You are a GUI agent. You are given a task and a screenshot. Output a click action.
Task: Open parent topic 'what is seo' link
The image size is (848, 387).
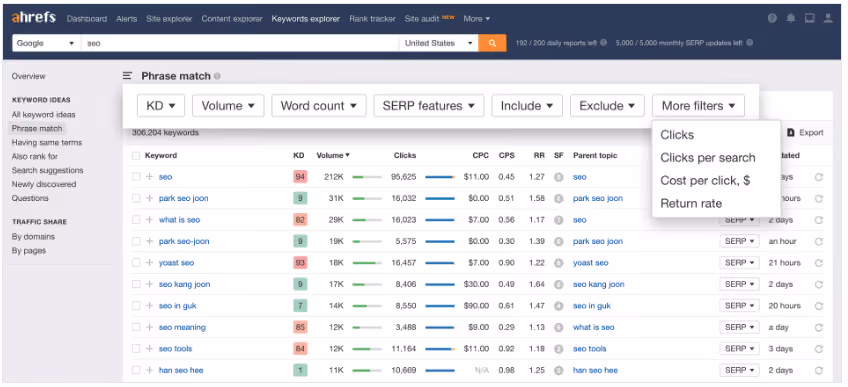coord(594,327)
